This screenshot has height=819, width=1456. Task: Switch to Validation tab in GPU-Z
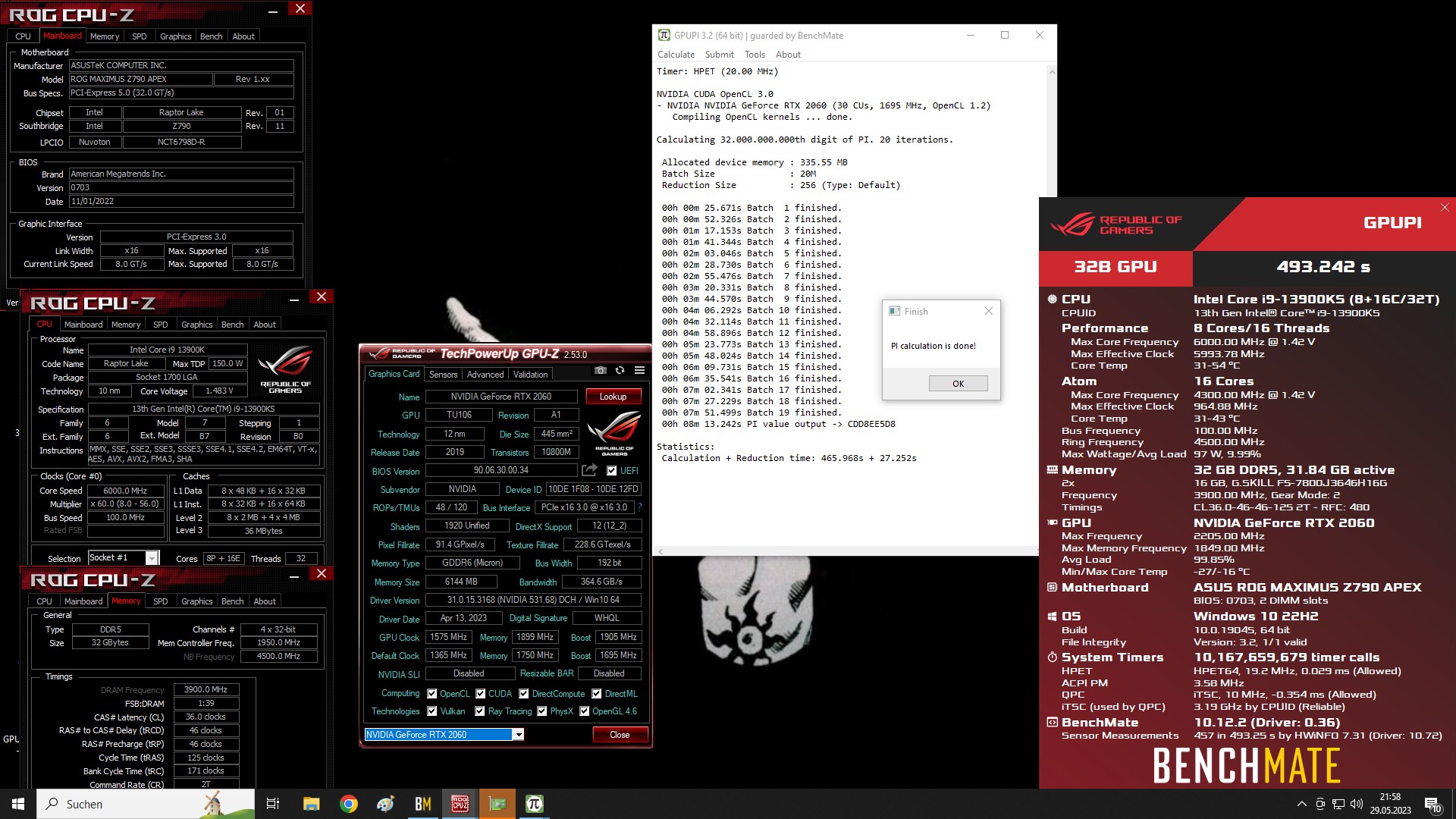coord(530,374)
